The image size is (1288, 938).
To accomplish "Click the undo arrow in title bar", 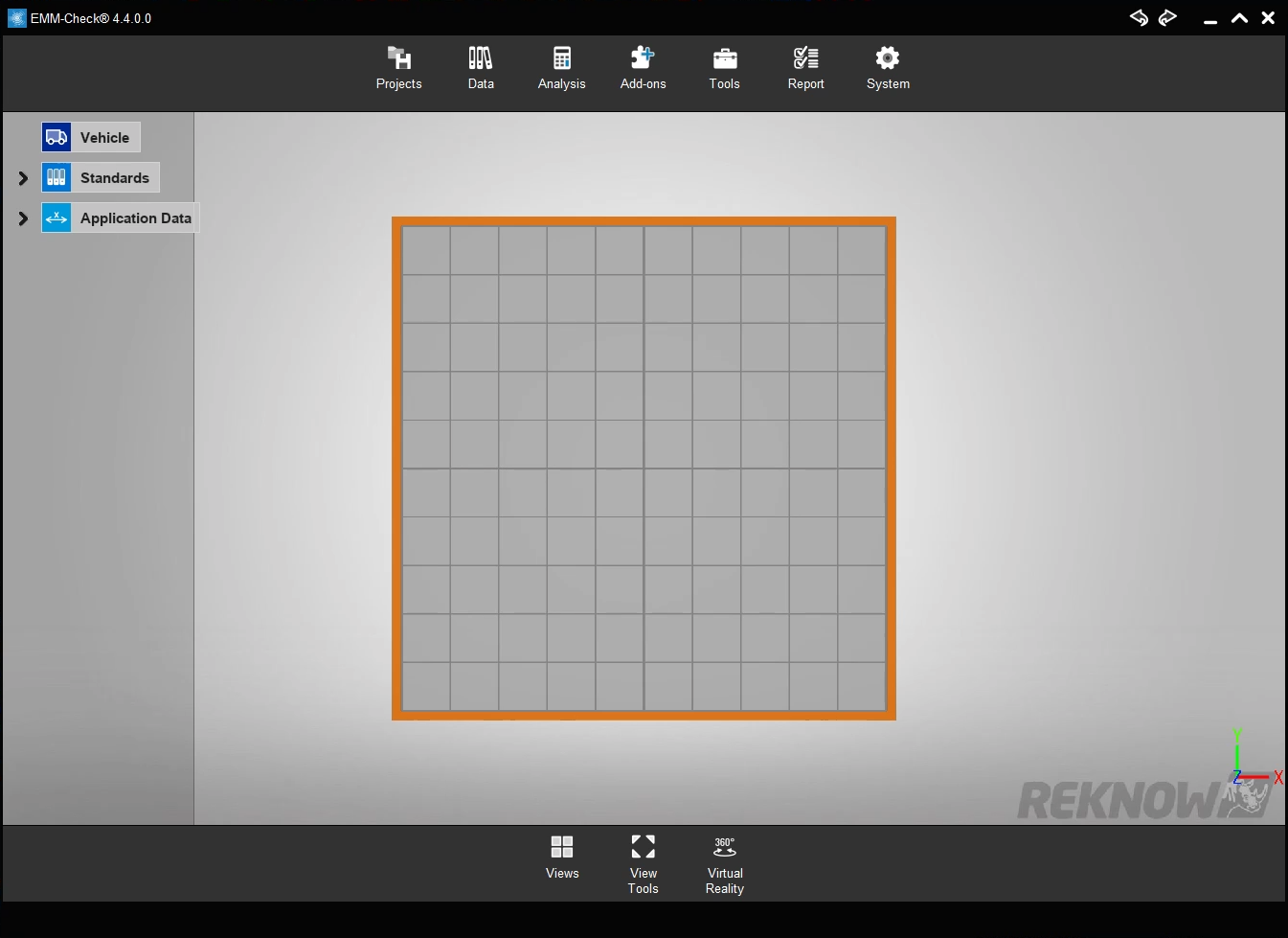I will 1139,17.
